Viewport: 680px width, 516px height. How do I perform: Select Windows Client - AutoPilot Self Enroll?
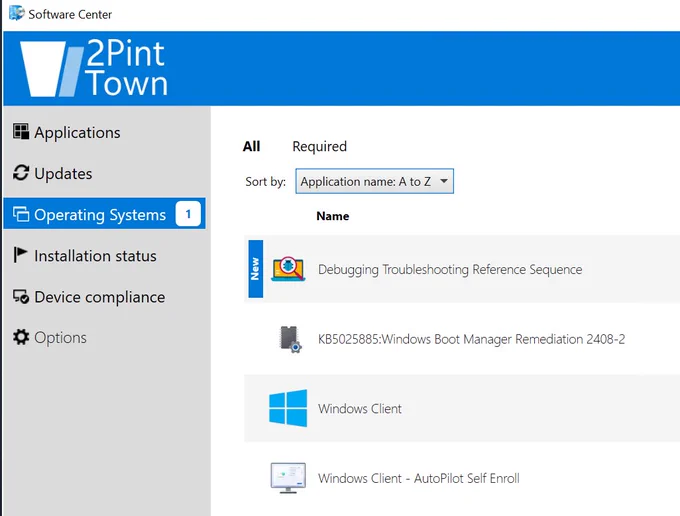[419, 478]
